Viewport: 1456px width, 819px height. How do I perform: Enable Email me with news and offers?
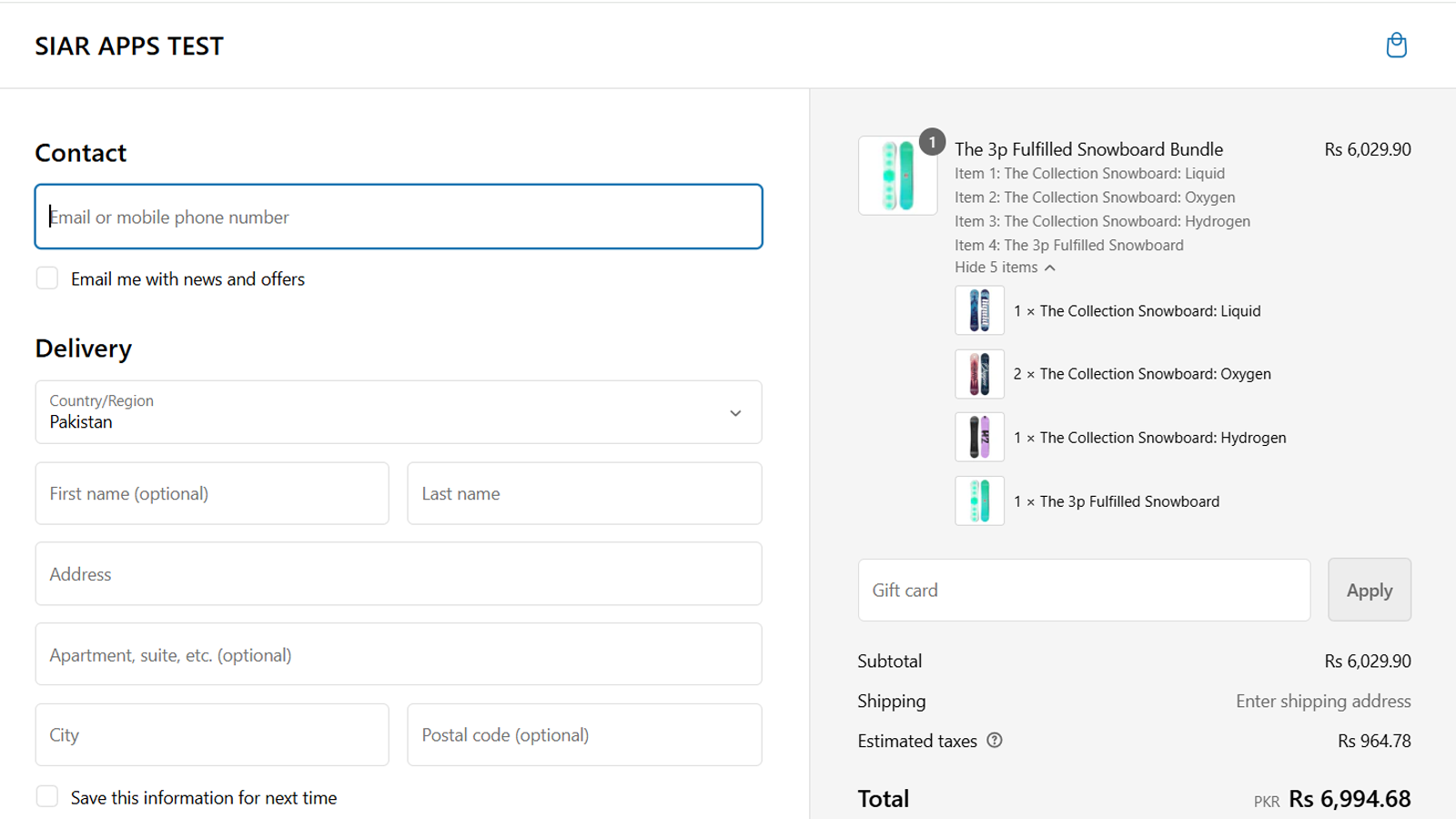click(x=46, y=278)
